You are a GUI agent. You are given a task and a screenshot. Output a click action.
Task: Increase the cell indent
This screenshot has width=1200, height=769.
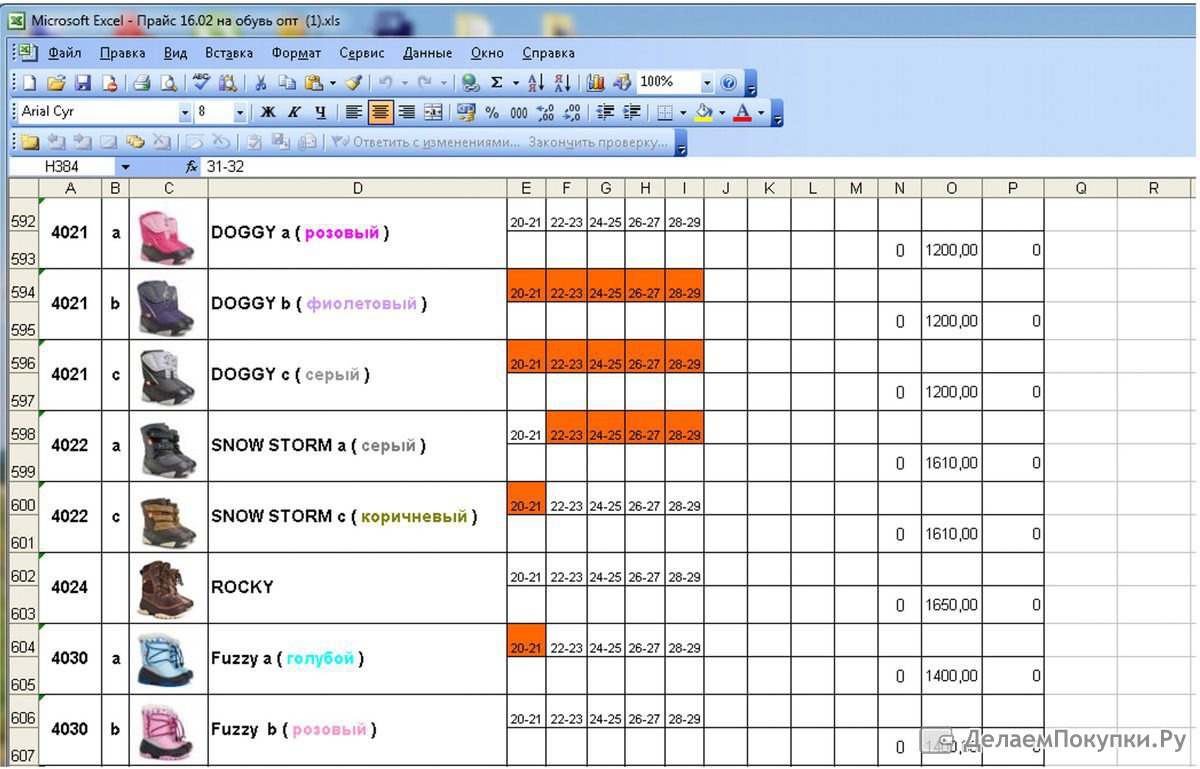631,112
